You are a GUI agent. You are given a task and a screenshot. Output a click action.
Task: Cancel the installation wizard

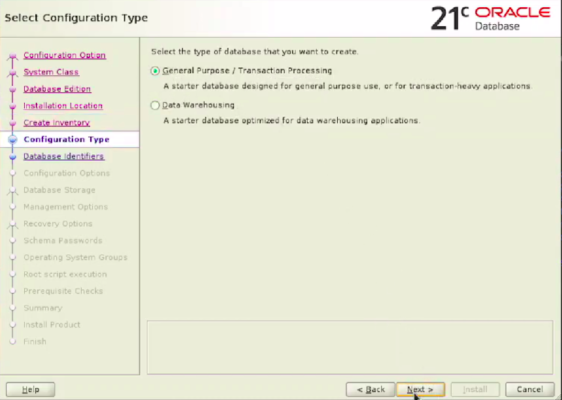tap(530, 389)
